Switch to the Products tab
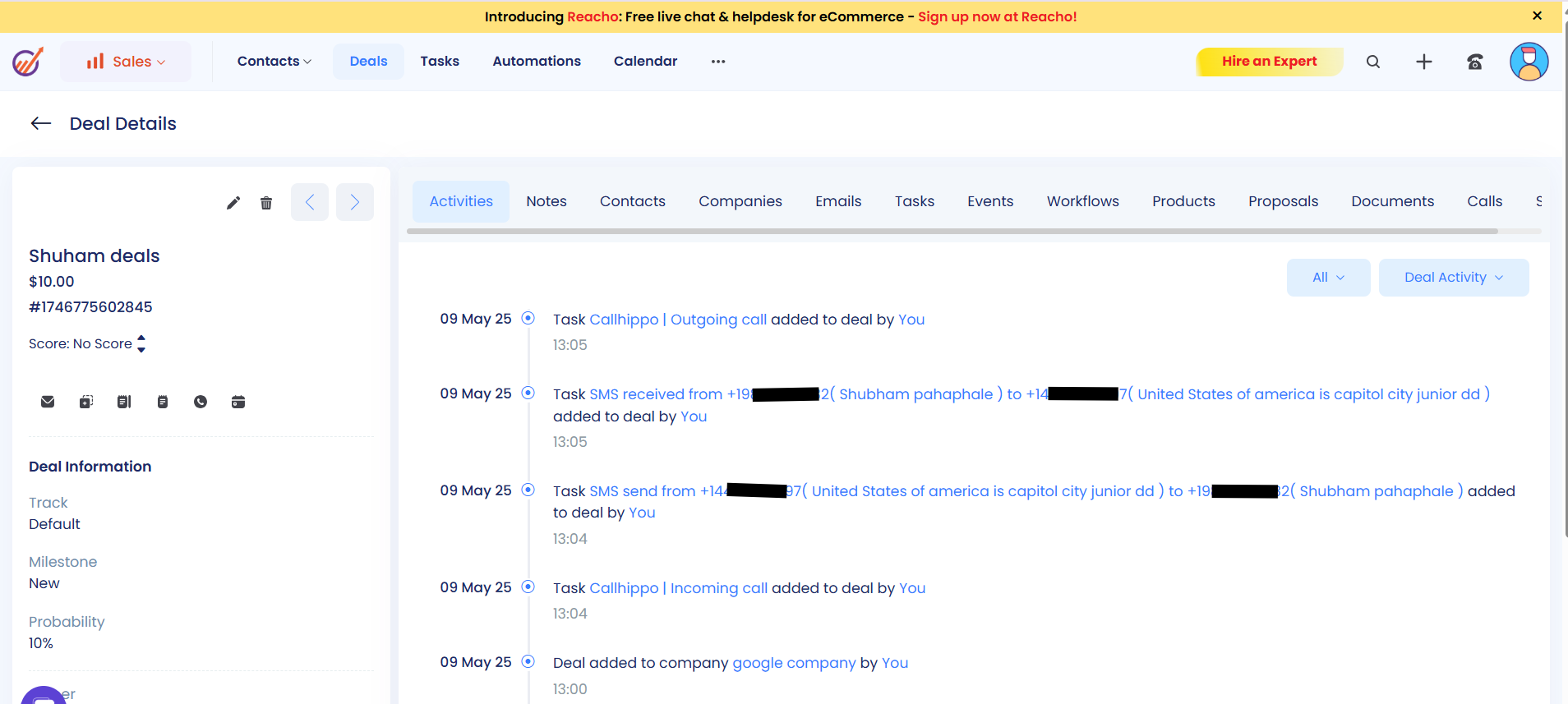 [x=1183, y=201]
